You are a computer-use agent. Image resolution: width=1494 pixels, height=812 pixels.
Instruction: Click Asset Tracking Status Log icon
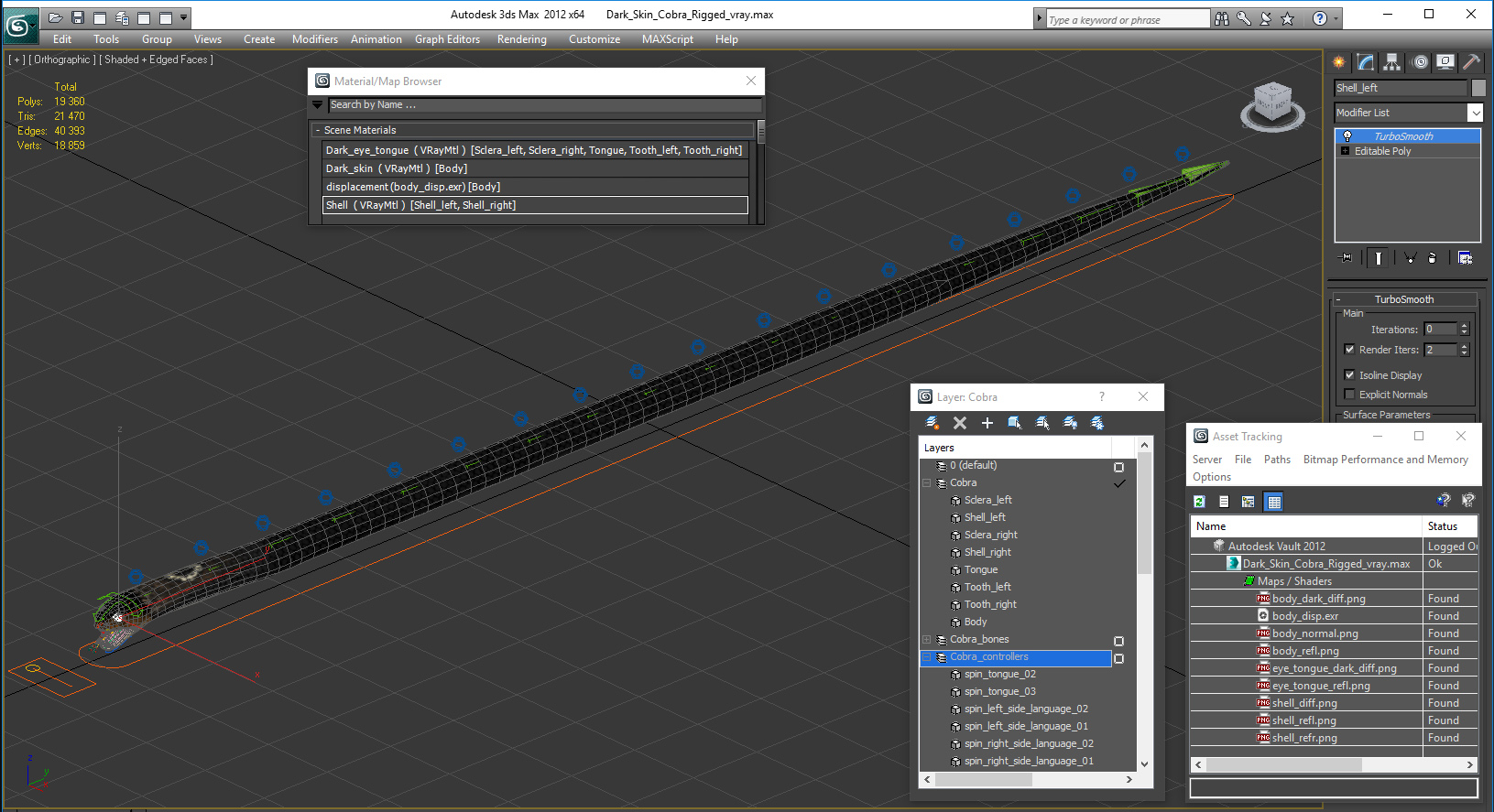(1224, 502)
